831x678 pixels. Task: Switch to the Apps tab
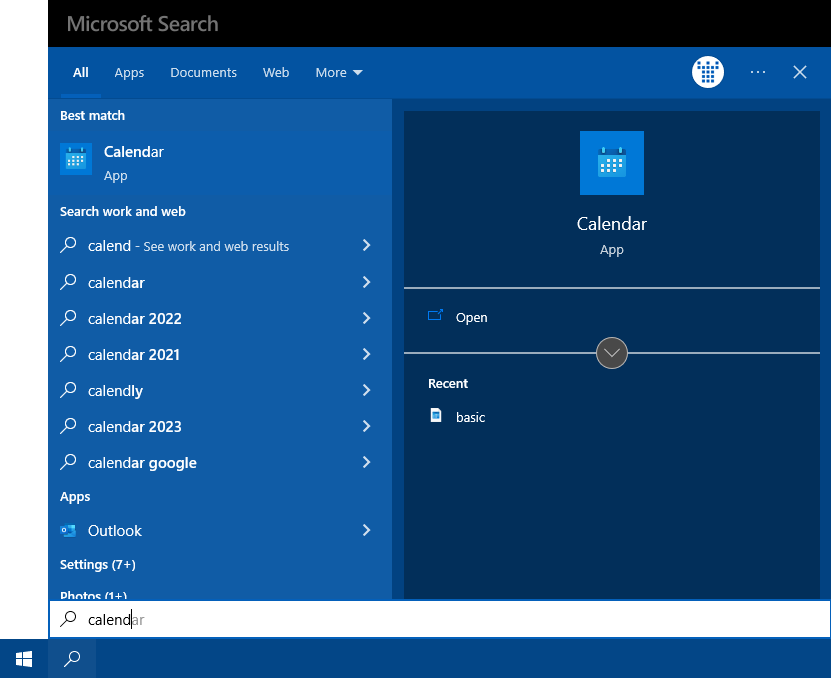click(x=129, y=73)
